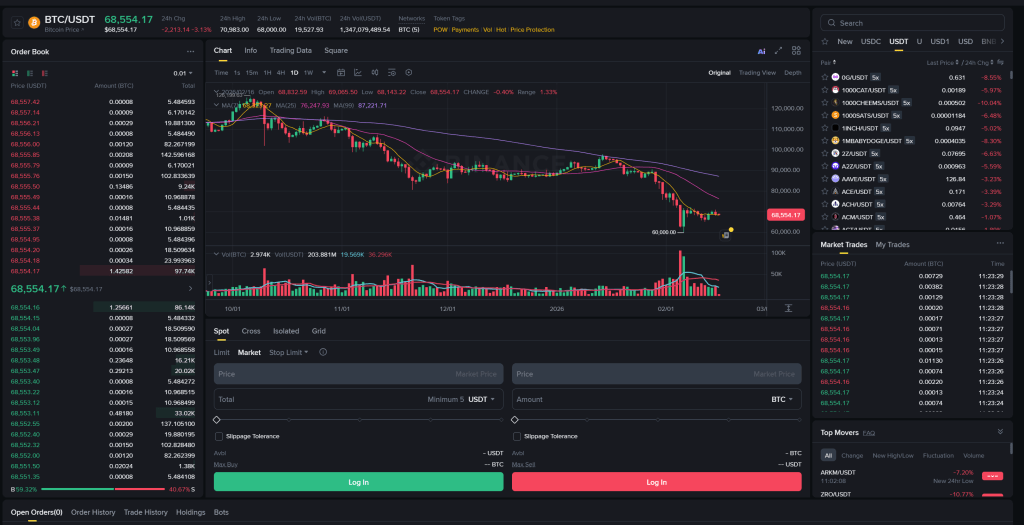Open favorites star tab in pairs list
Viewport: 1024px width, 525px height.
(x=825, y=41)
